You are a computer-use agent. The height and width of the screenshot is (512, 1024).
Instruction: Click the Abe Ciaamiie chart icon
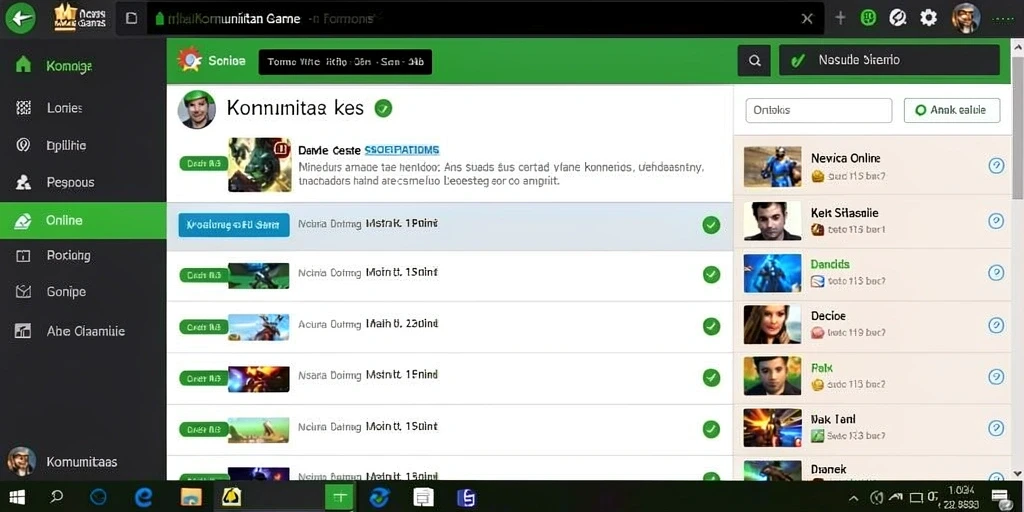(23, 330)
